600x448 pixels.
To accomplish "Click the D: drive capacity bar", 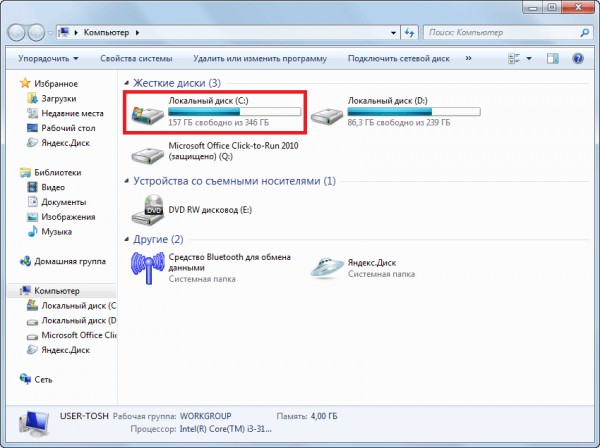I will pos(414,112).
